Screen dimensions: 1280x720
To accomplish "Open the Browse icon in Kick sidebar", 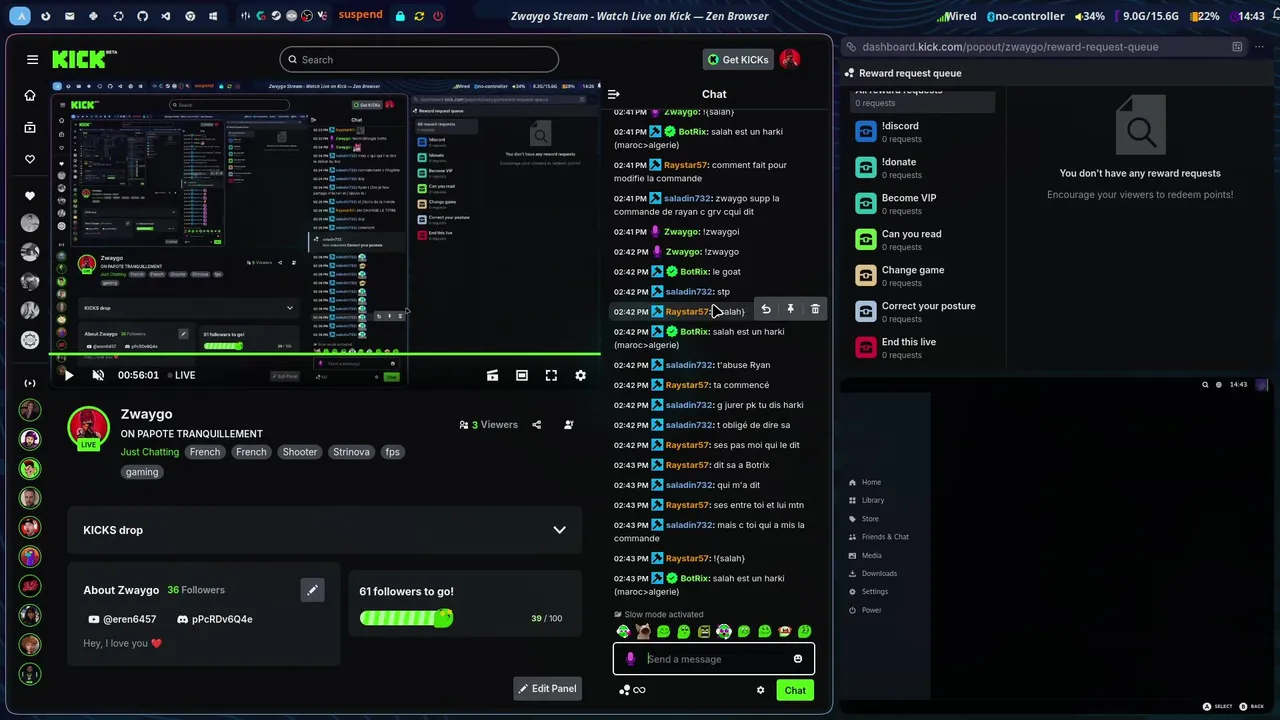I will pyautogui.click(x=30, y=128).
